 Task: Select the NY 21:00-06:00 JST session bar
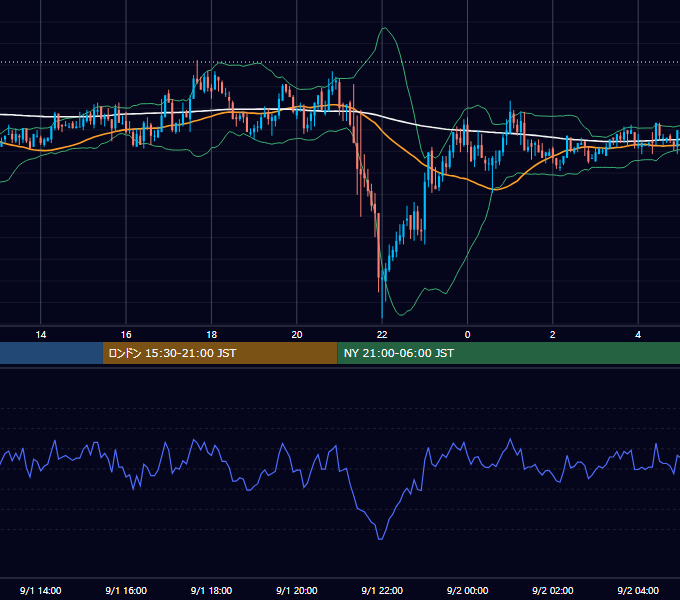pyautogui.click(x=509, y=353)
